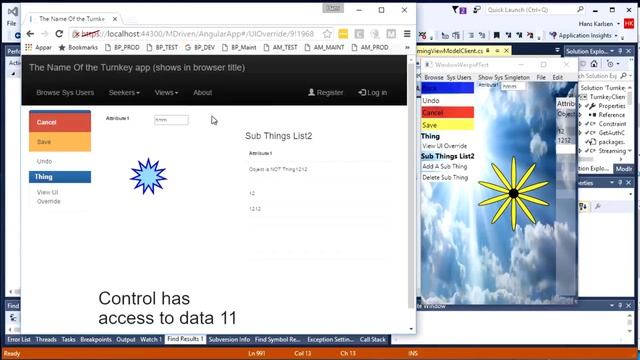Click the yellow extension icon in the browser toolbar
The image size is (640, 360).
coord(343,34)
